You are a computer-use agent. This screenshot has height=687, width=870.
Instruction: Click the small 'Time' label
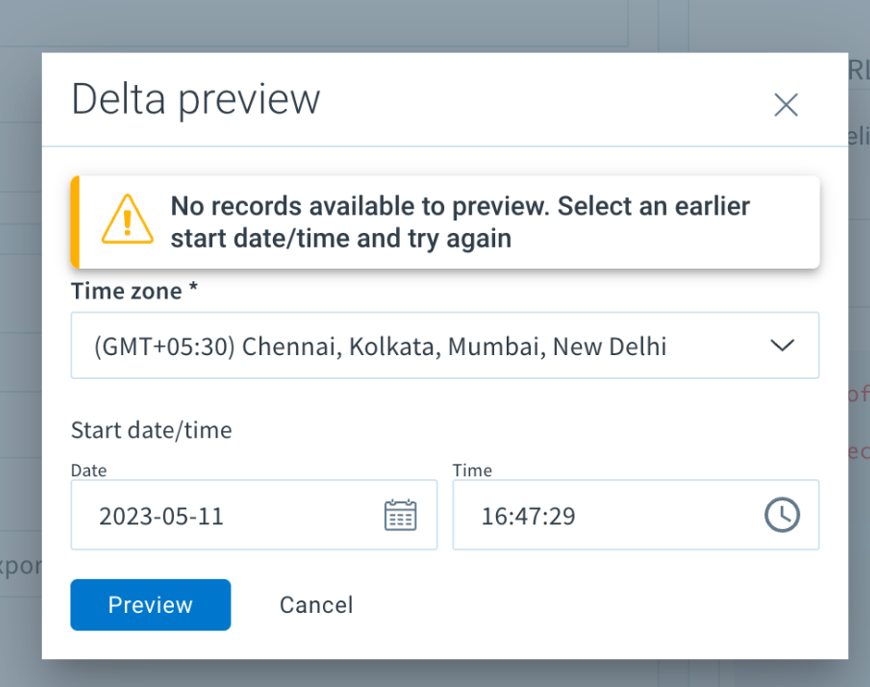(472, 471)
